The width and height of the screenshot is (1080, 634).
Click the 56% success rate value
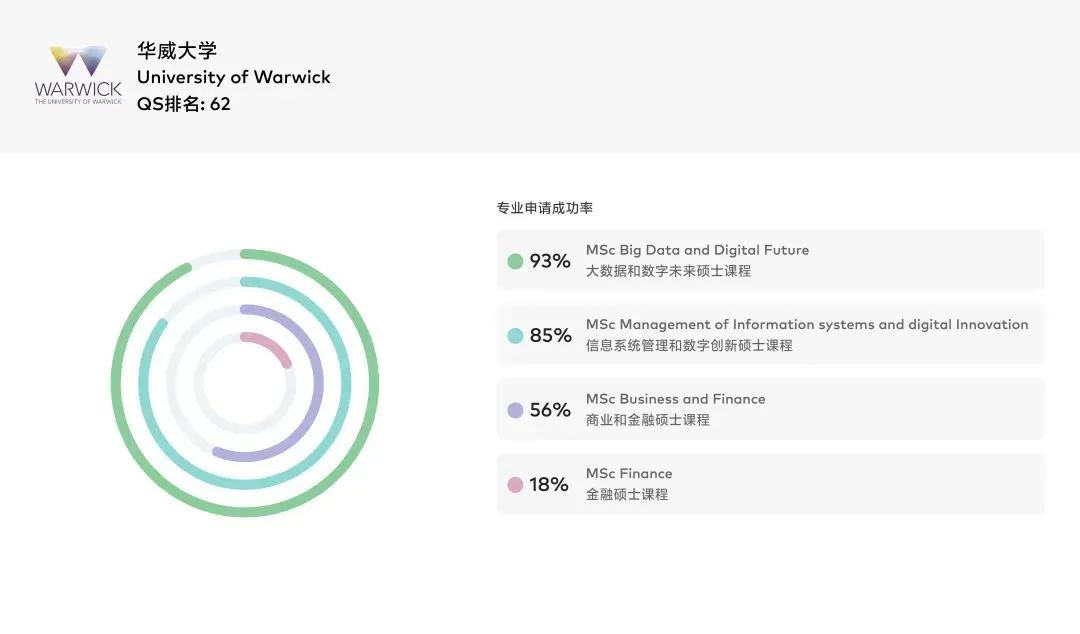550,410
